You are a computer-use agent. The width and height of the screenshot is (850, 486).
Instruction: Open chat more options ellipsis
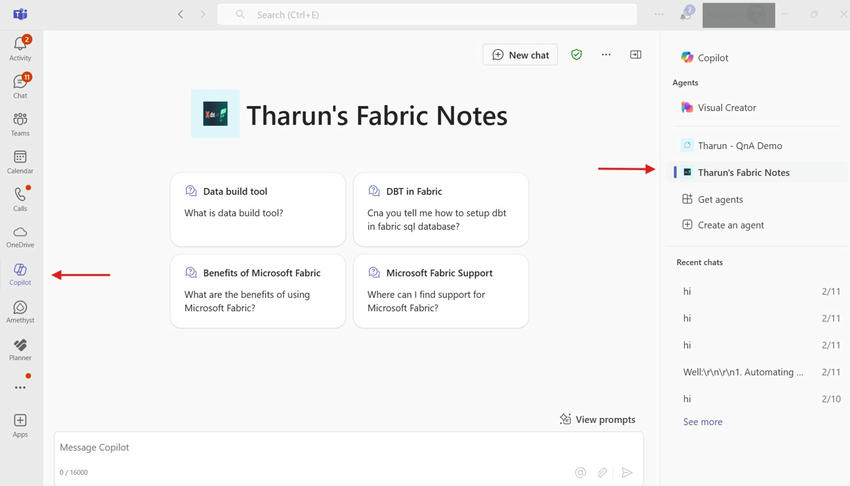(x=606, y=54)
